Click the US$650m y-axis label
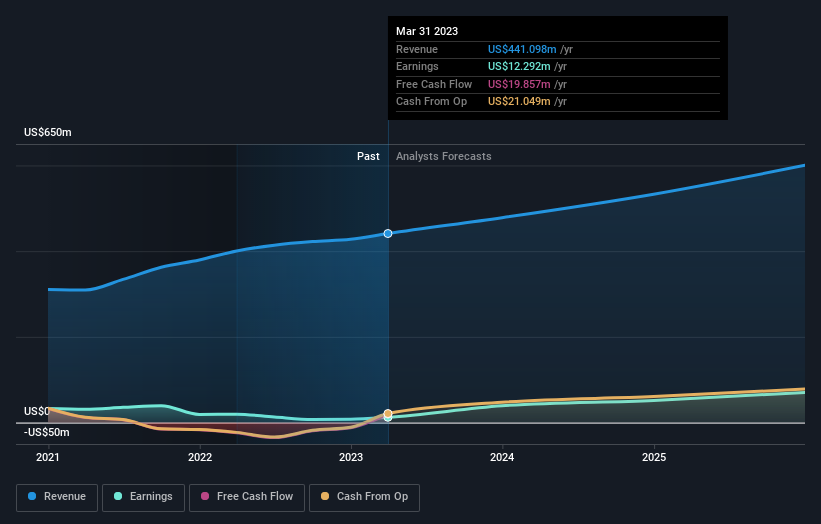Viewport: 821px width, 524px height. pyautogui.click(x=48, y=132)
